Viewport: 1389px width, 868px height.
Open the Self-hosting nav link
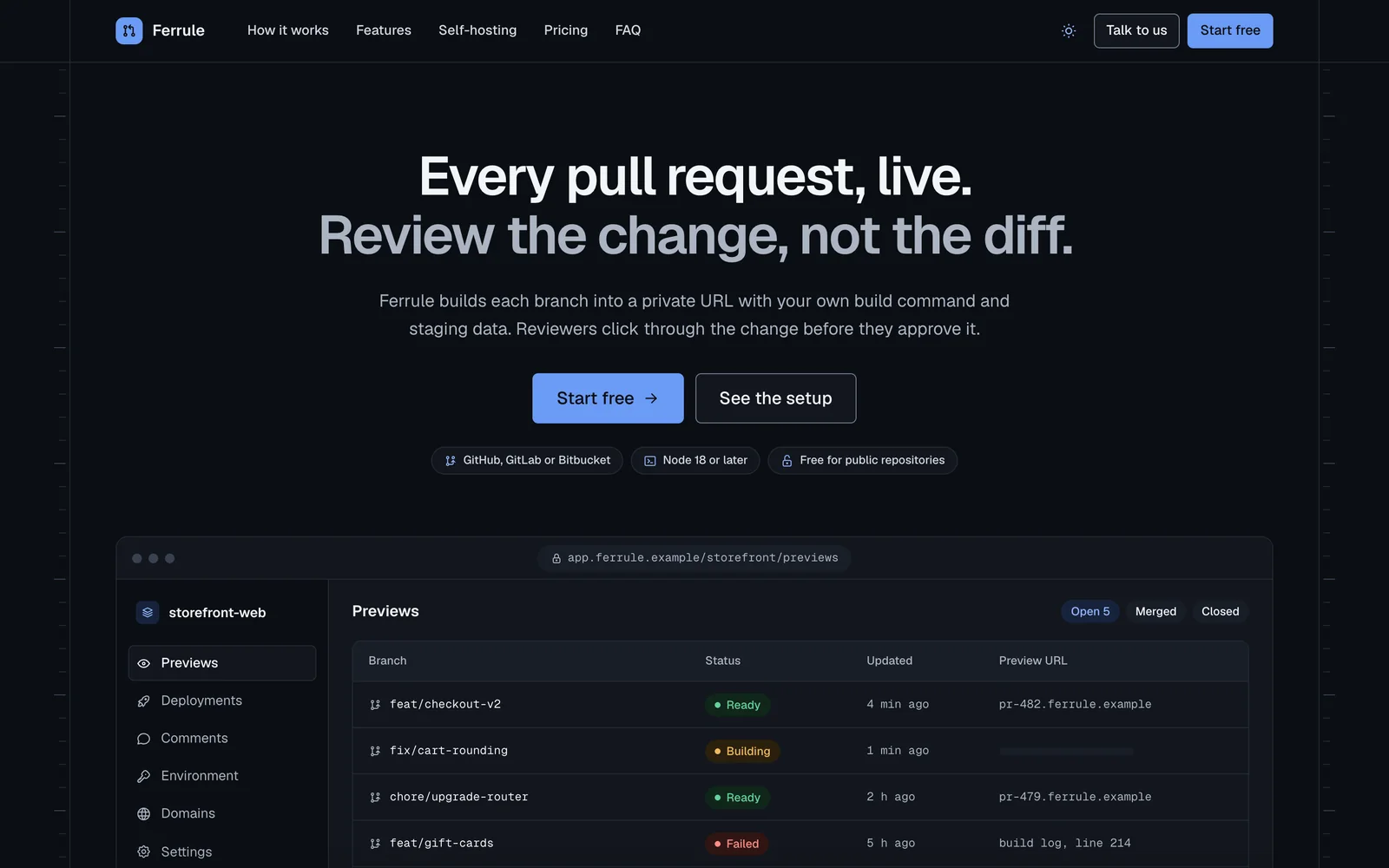pyautogui.click(x=477, y=30)
